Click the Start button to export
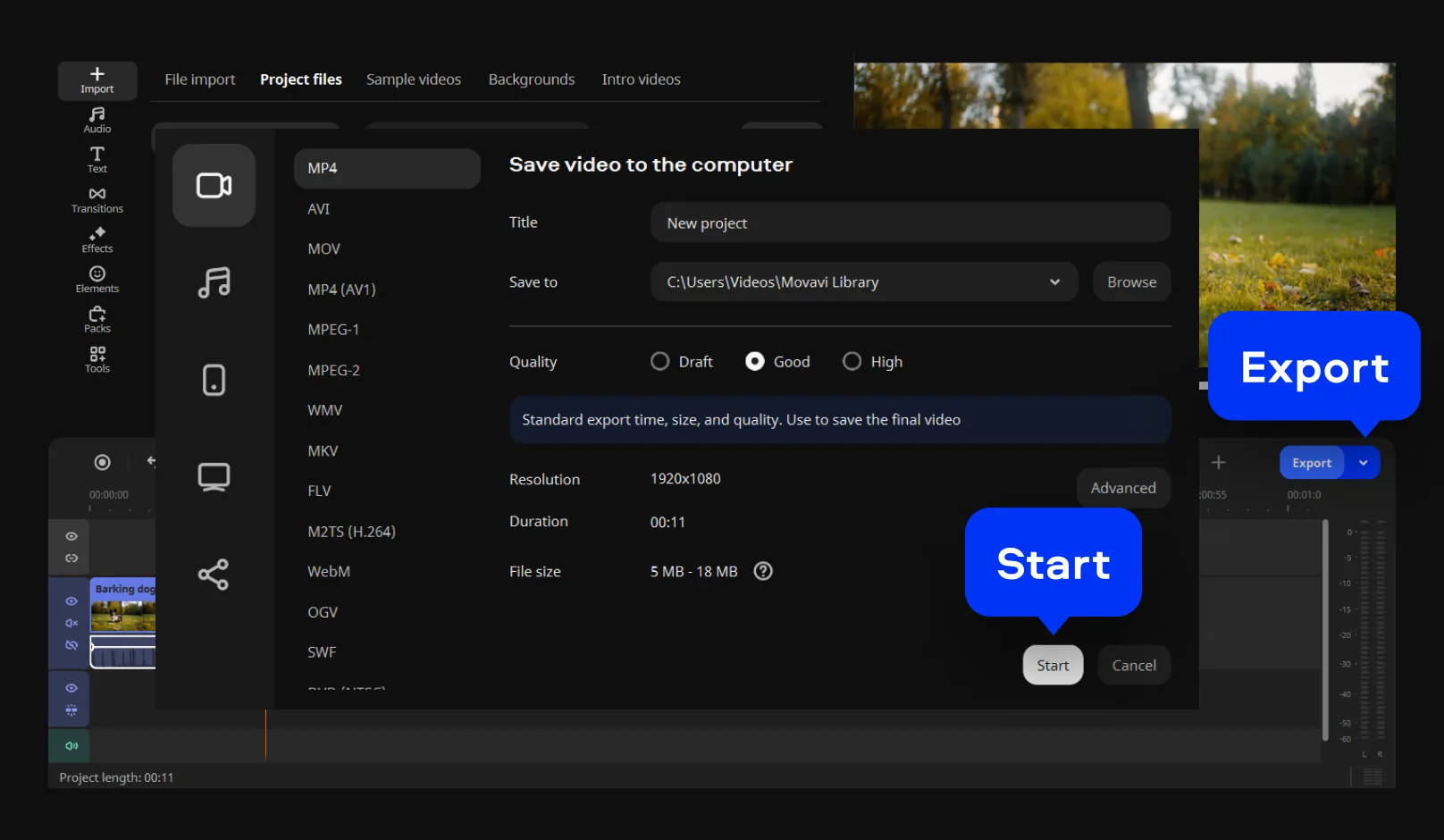 point(1053,665)
